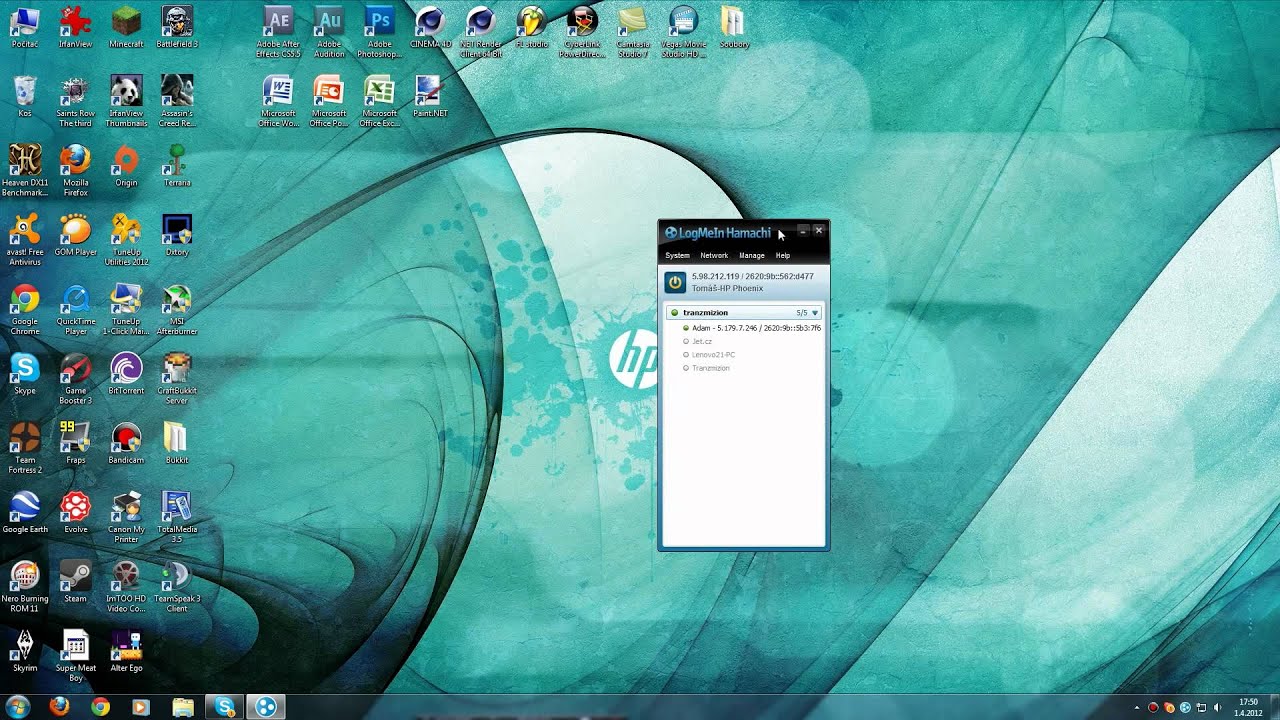The width and height of the screenshot is (1280, 720).
Task: Select the offline Tranzmizion peer entry
Action: coord(706,368)
